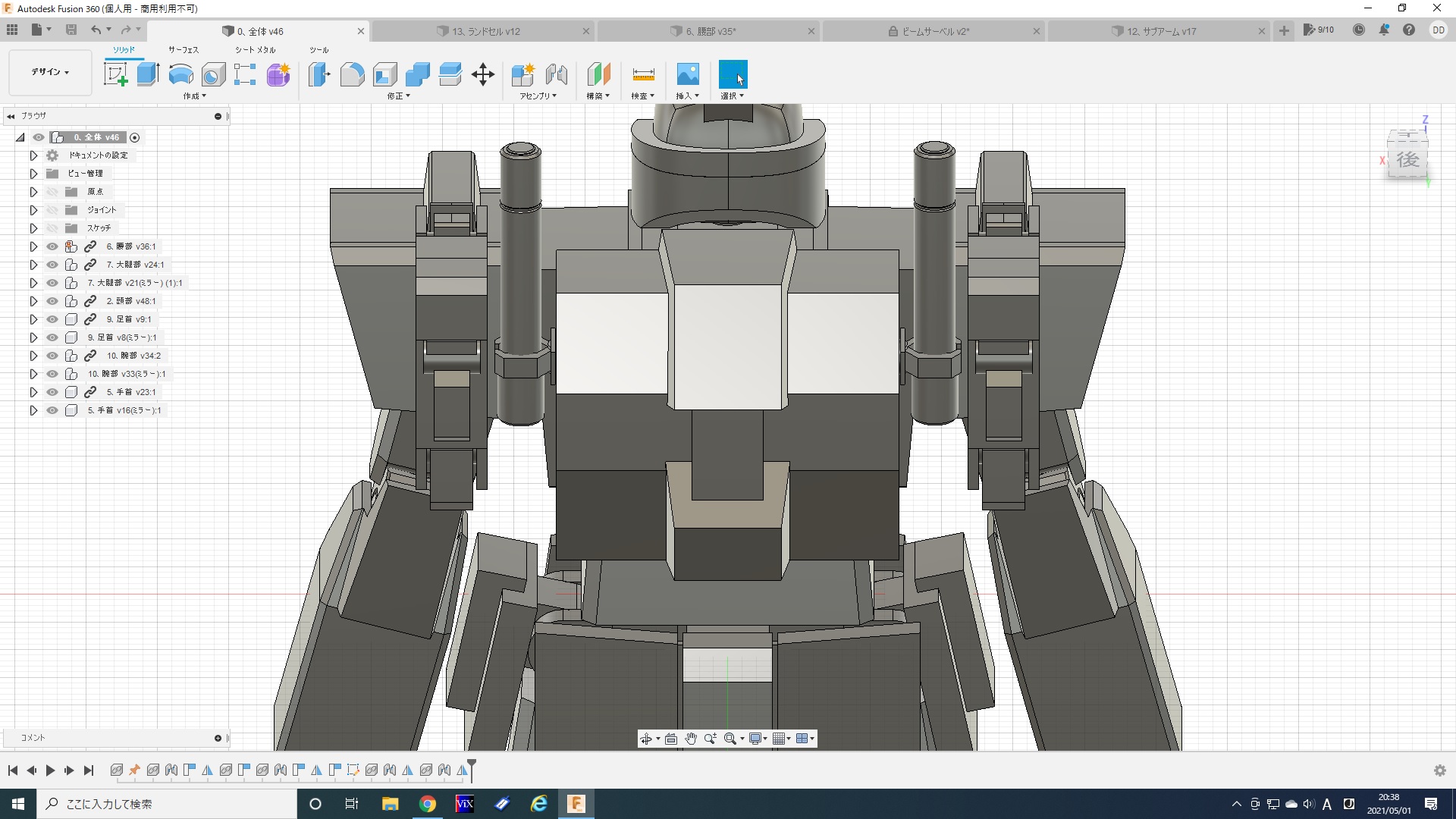Toggle visibility of 2. 頭部 v48:1
The image size is (1456, 819).
tap(52, 301)
